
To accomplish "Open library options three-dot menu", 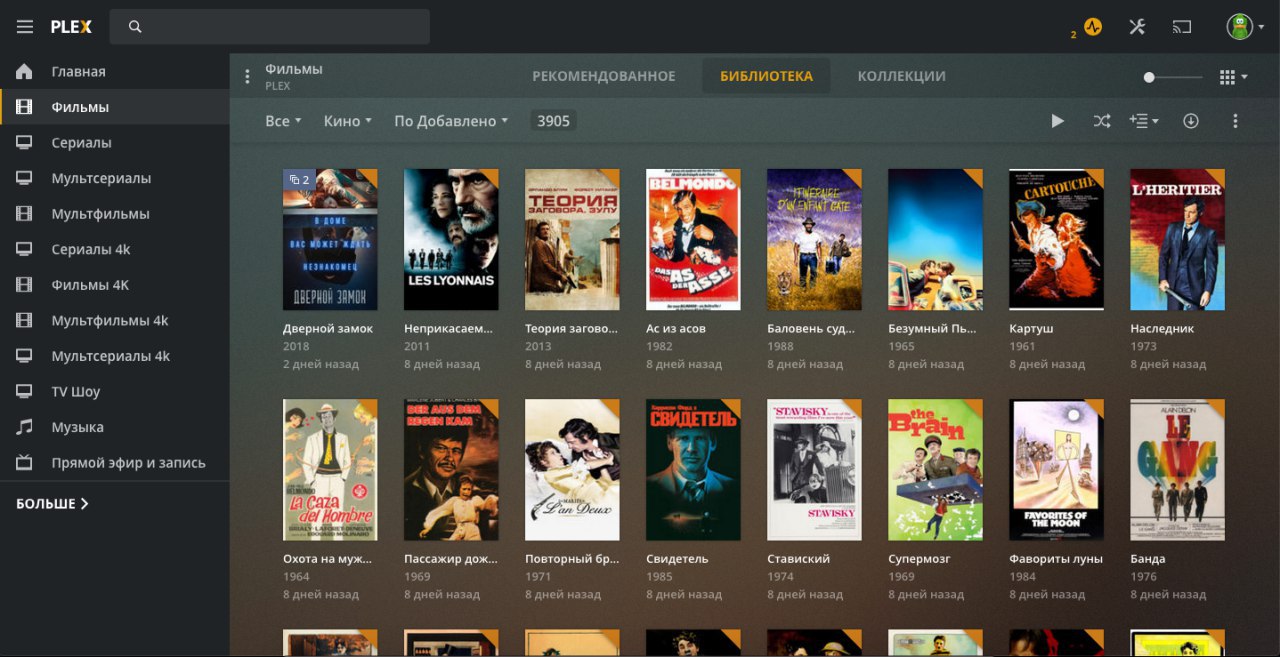I will click(1235, 121).
